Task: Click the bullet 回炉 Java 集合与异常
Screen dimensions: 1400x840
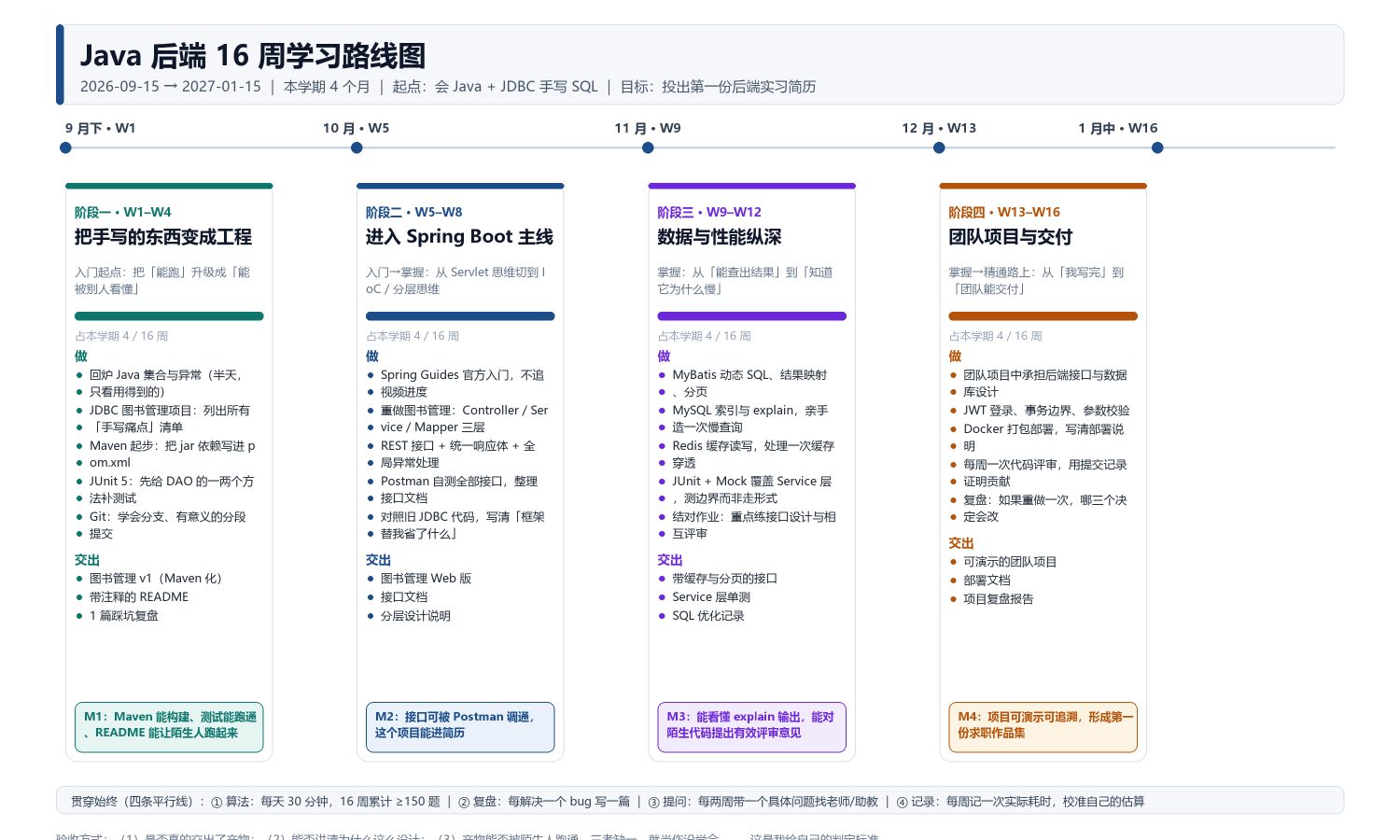Action: coord(165,375)
